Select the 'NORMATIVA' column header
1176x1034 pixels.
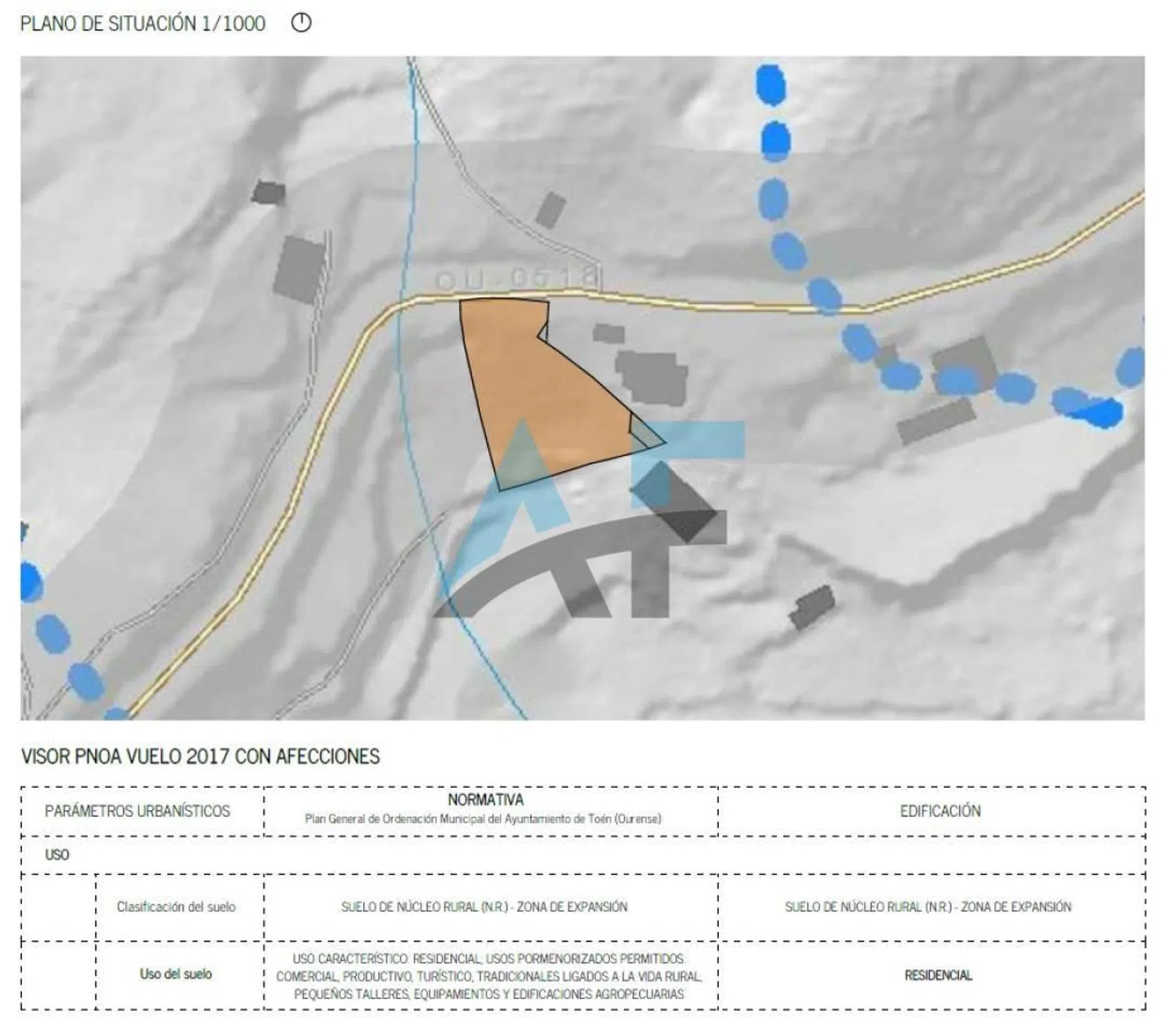(485, 800)
